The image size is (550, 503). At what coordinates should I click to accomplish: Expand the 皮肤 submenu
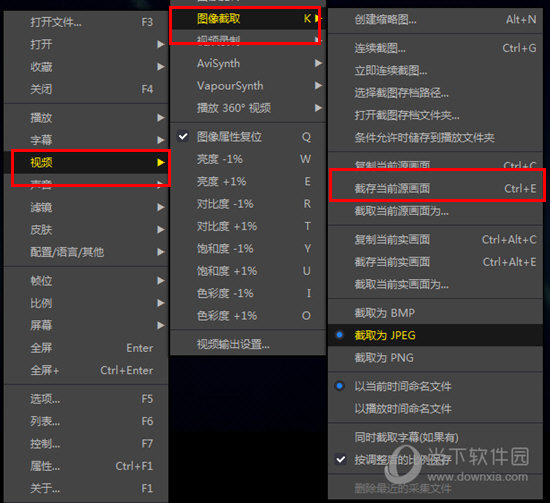tap(86, 230)
